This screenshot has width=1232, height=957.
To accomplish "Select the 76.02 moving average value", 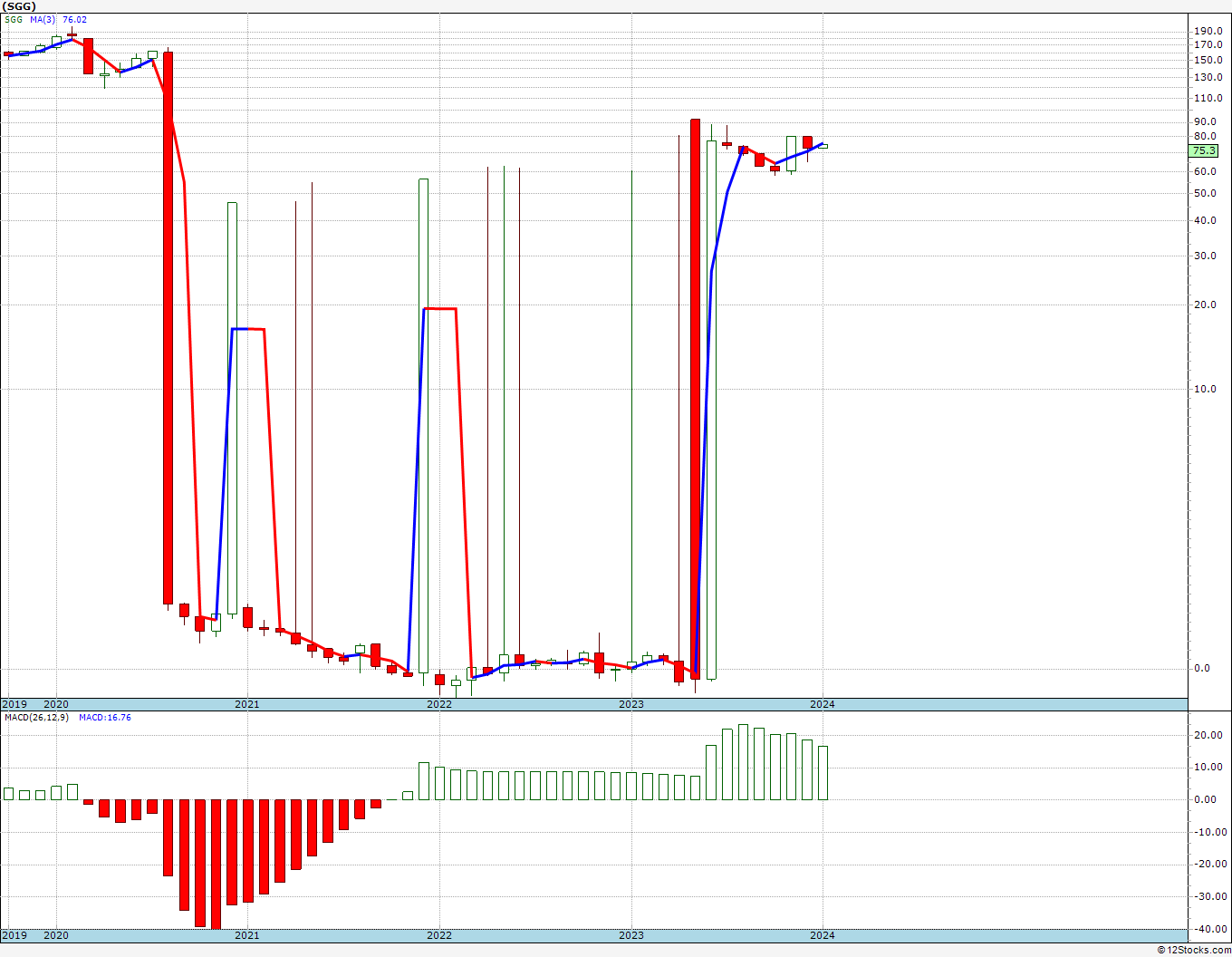I will [x=74, y=19].
